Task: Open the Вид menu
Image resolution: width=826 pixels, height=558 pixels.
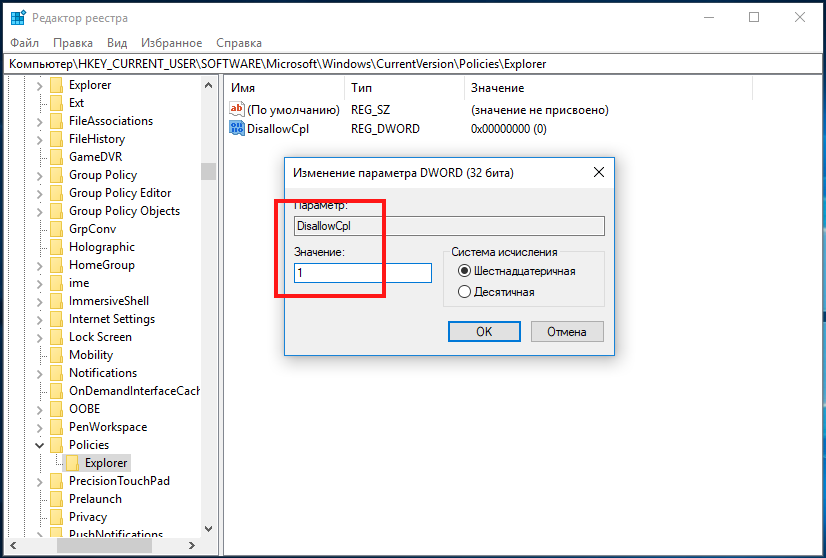Action: pyautogui.click(x=117, y=43)
